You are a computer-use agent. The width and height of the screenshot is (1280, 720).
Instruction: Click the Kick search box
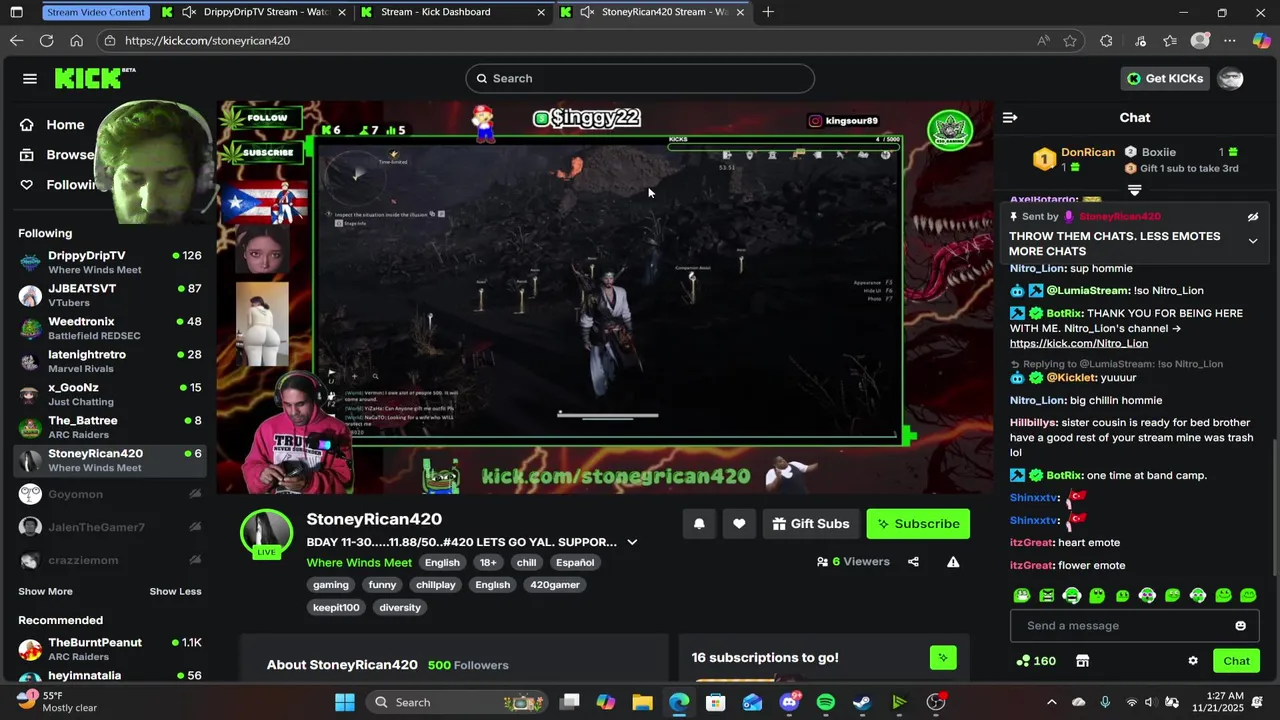point(640,79)
